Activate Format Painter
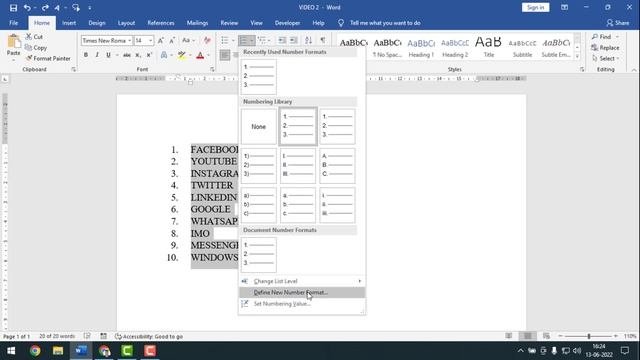Viewport: 640px width, 360px height. (x=48, y=58)
